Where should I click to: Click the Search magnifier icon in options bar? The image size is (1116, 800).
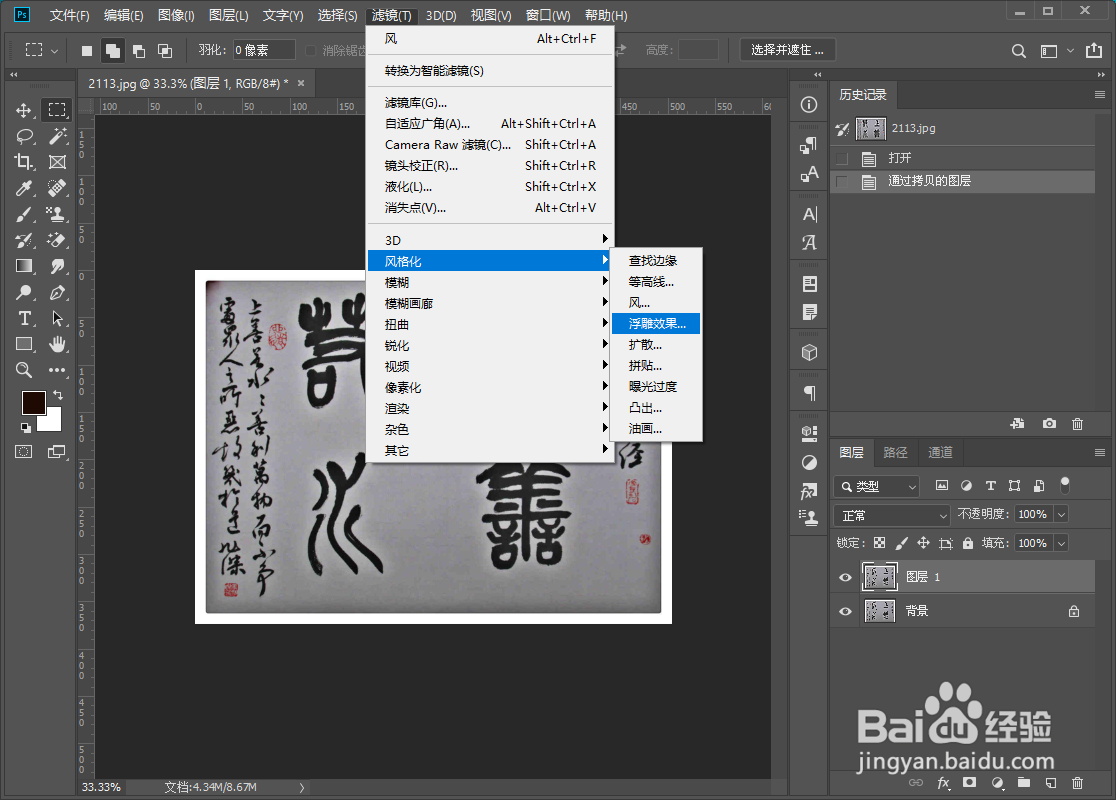point(1018,51)
